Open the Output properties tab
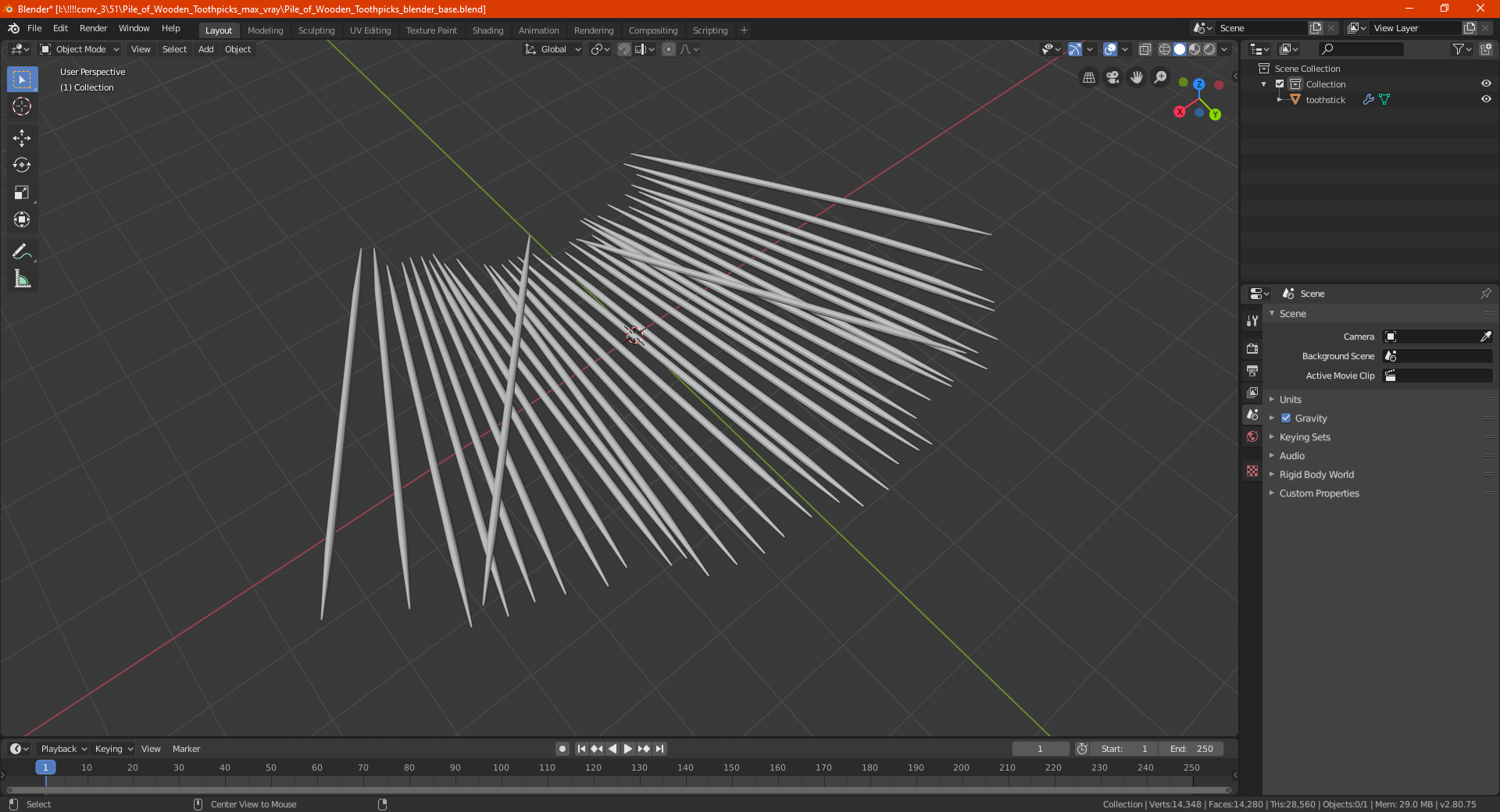Viewport: 1500px width, 812px height. [1252, 370]
